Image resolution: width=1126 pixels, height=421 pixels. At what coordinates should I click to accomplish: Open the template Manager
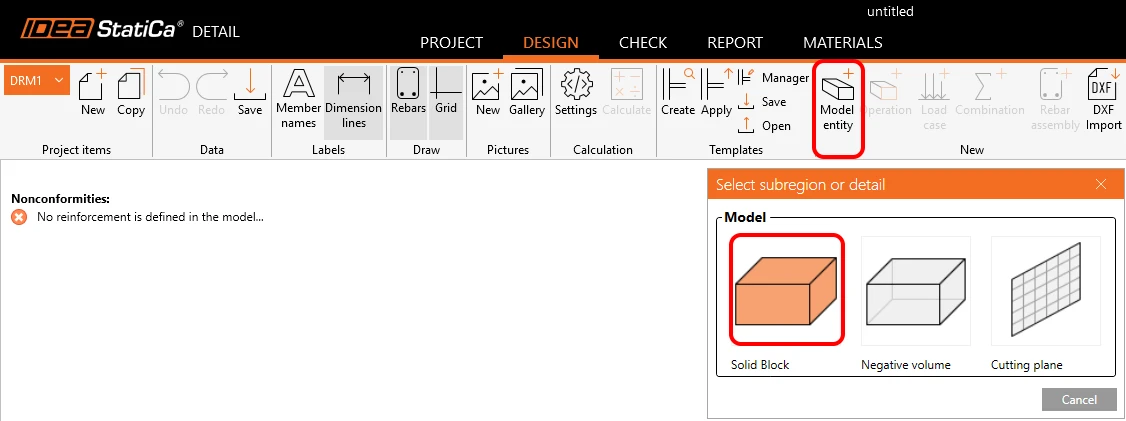click(774, 78)
